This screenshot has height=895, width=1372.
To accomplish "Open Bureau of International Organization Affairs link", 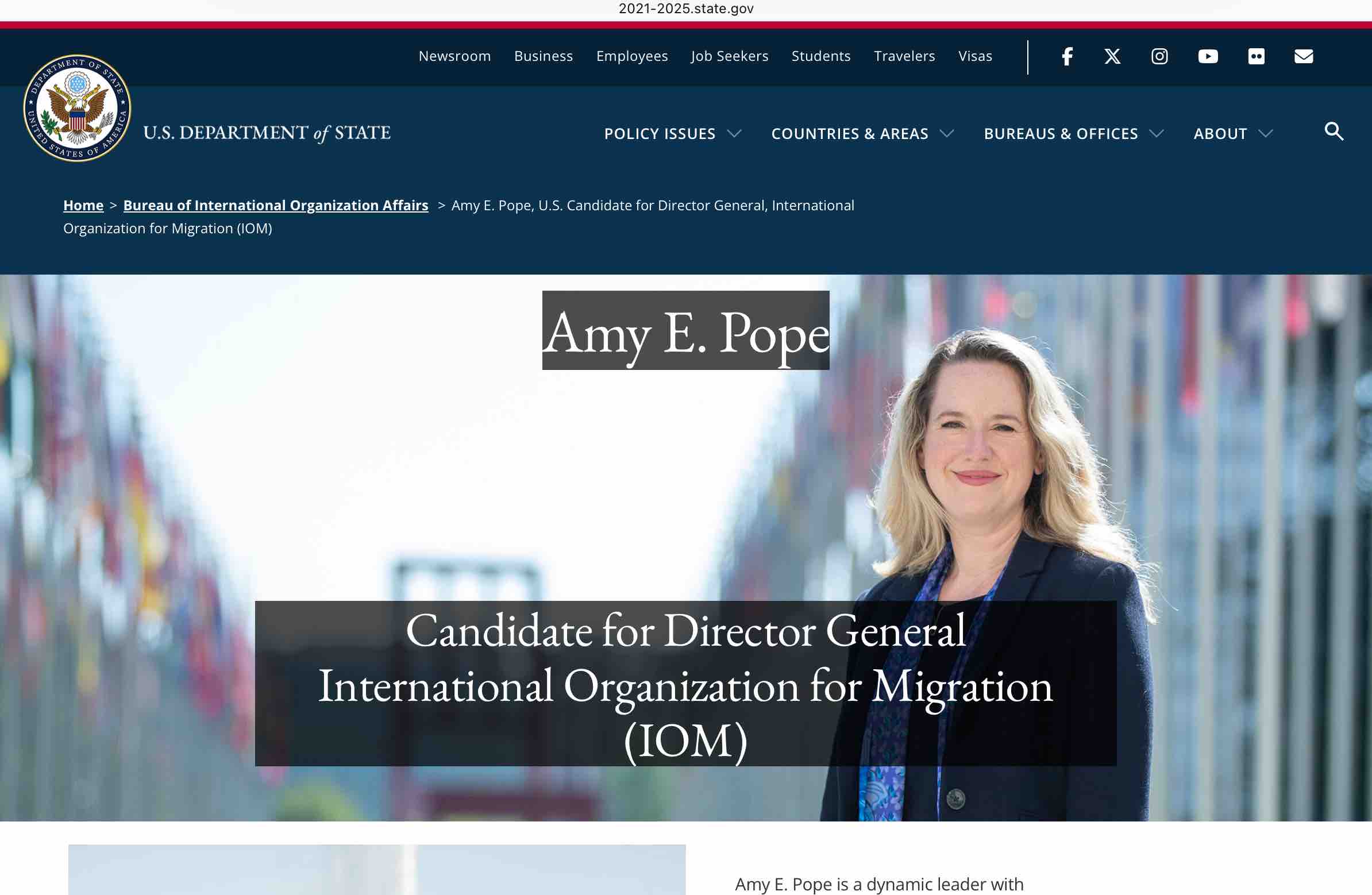I will coord(276,206).
